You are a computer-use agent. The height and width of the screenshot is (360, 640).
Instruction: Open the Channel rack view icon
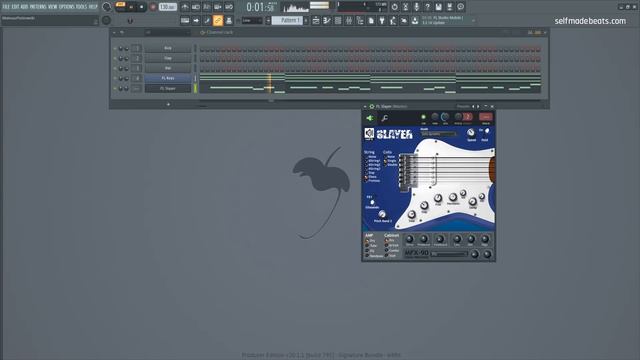point(338,20)
